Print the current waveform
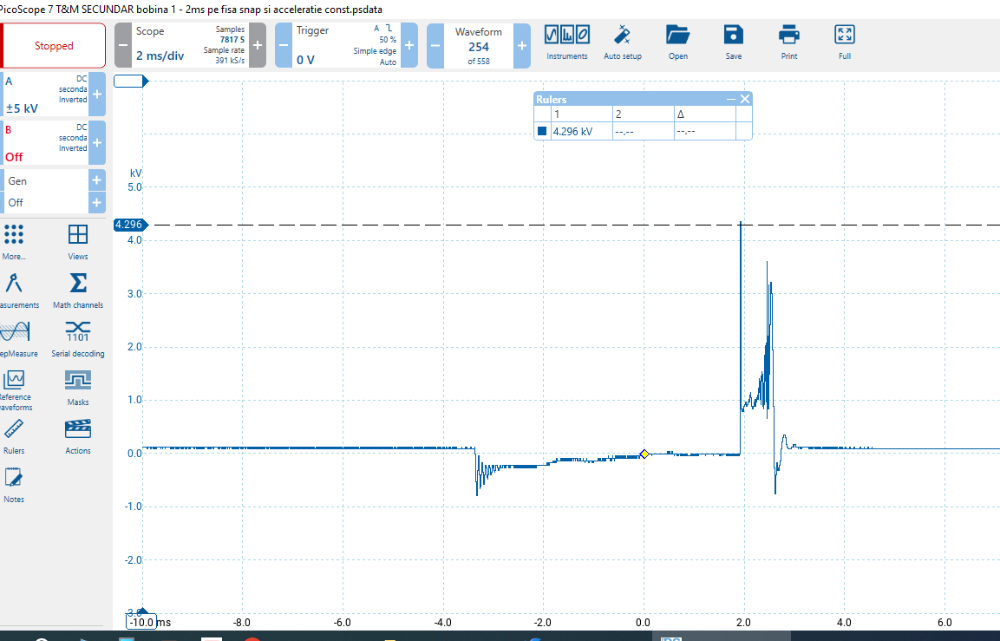The width and height of the screenshot is (1000, 641). pyautogui.click(x=789, y=41)
